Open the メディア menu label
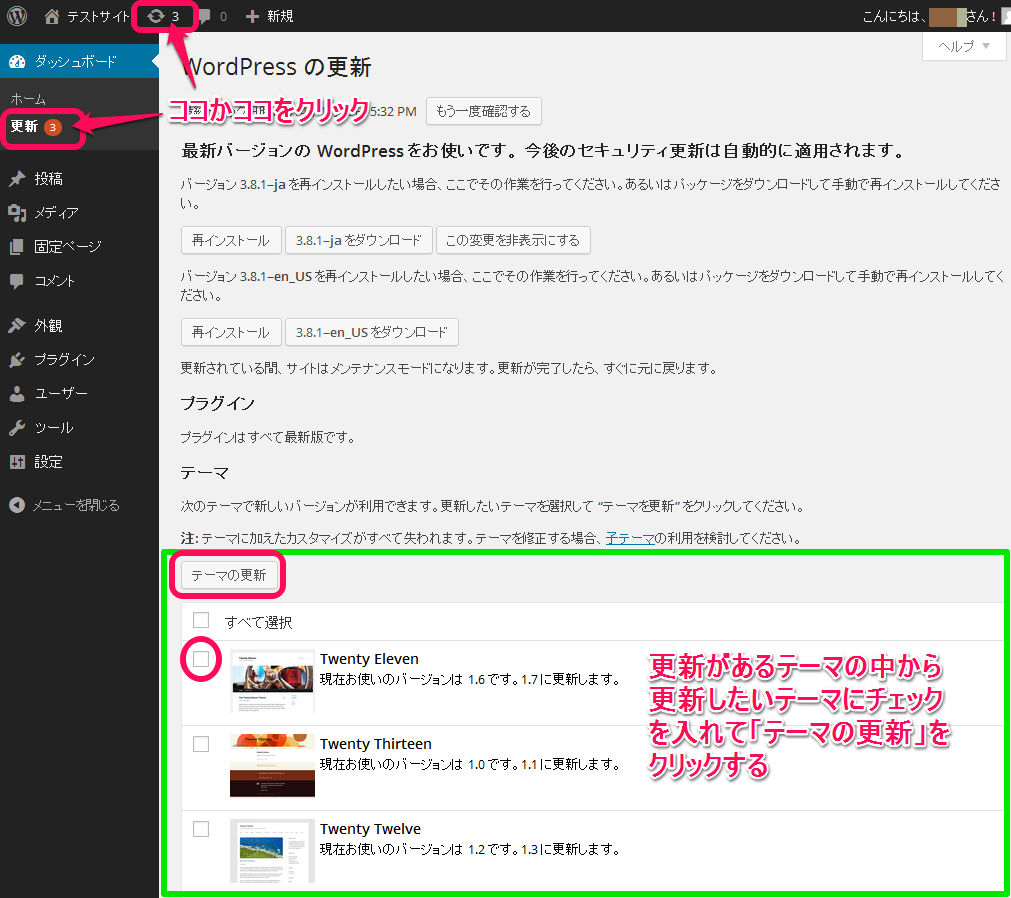Viewport: 1011px width, 898px height. point(57,213)
